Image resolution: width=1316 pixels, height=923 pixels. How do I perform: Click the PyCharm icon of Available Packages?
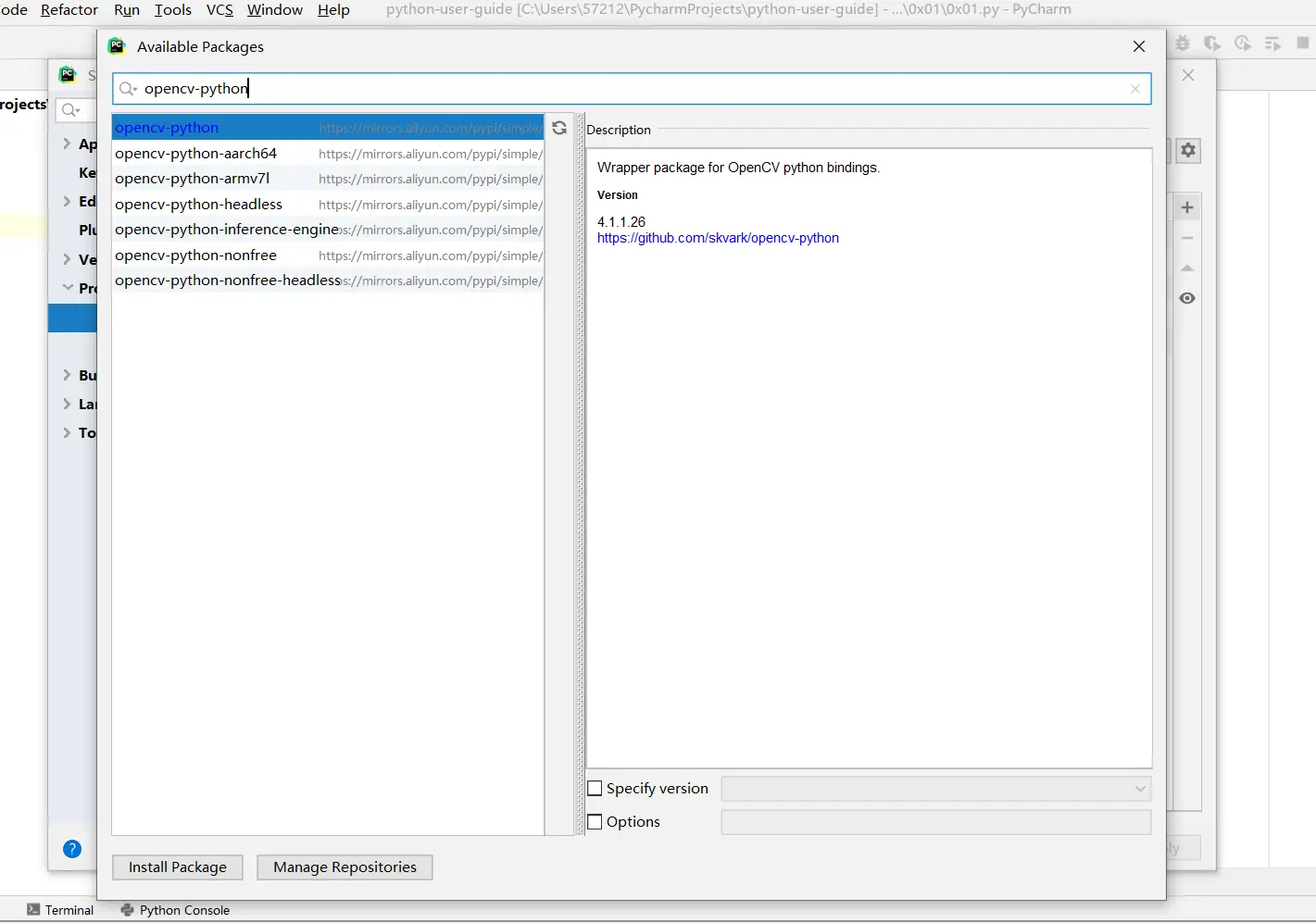coord(117,46)
